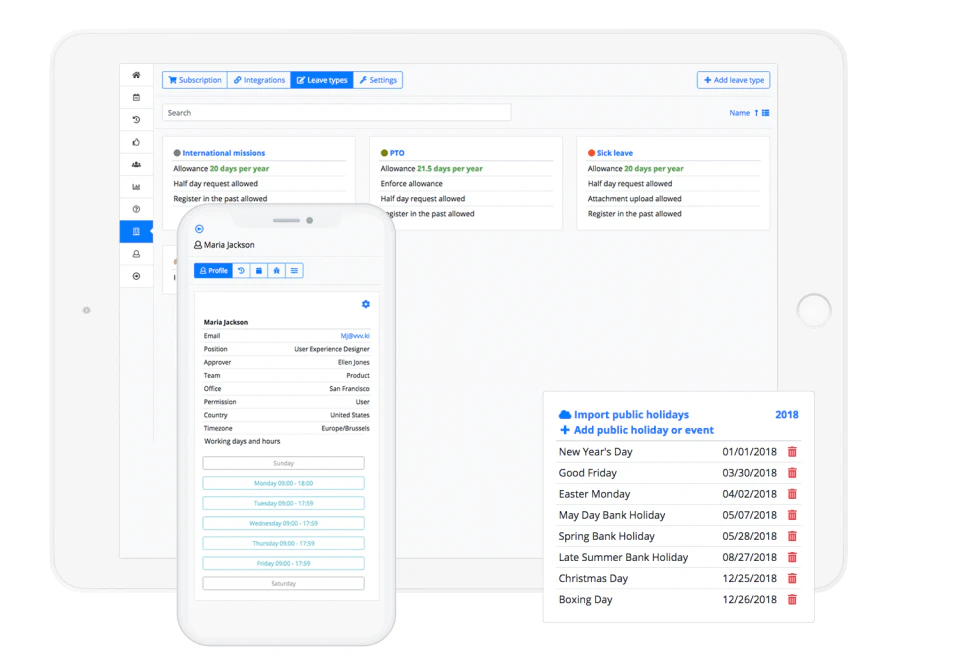Select the Subscription tab
This screenshot has height=671, width=960.
coord(193,79)
